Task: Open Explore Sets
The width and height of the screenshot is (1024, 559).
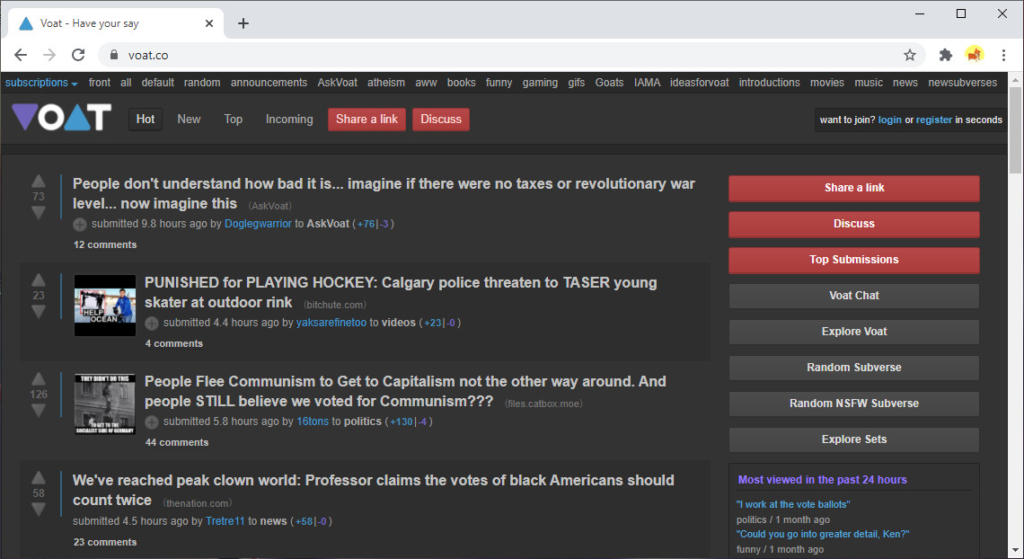Action: [854, 439]
